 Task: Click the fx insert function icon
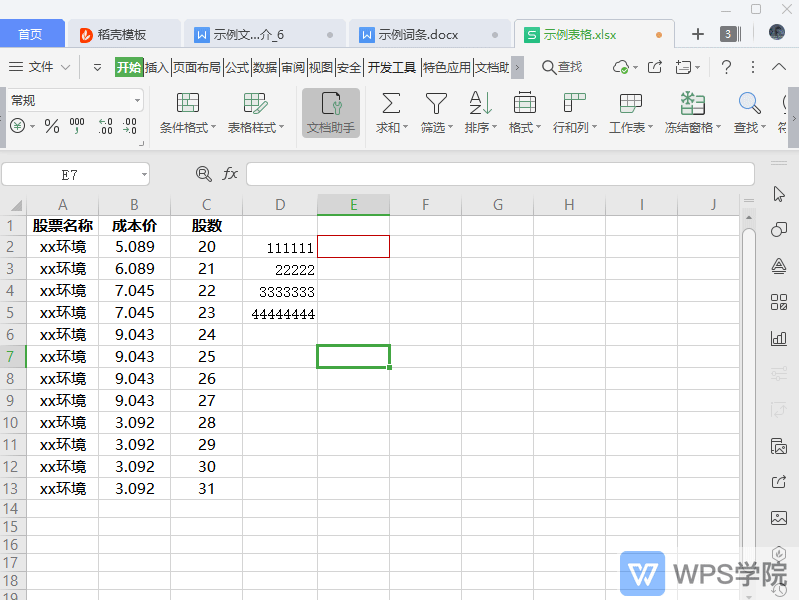pyautogui.click(x=230, y=174)
